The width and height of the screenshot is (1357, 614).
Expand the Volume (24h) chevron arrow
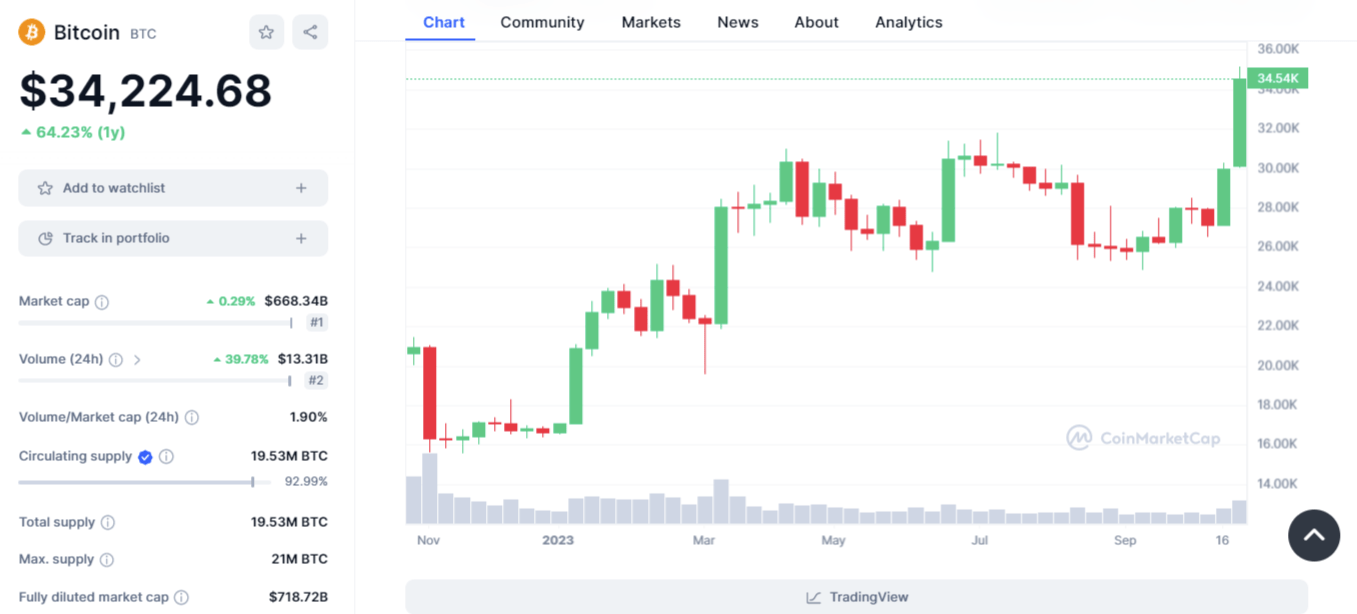(137, 360)
